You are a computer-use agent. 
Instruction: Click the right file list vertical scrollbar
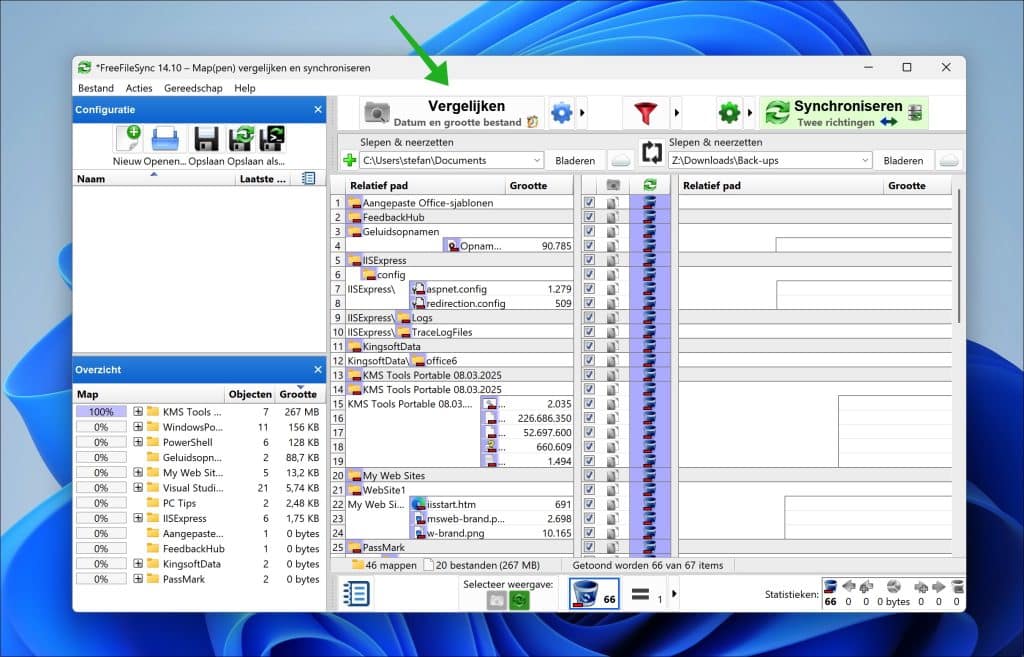coord(958,261)
